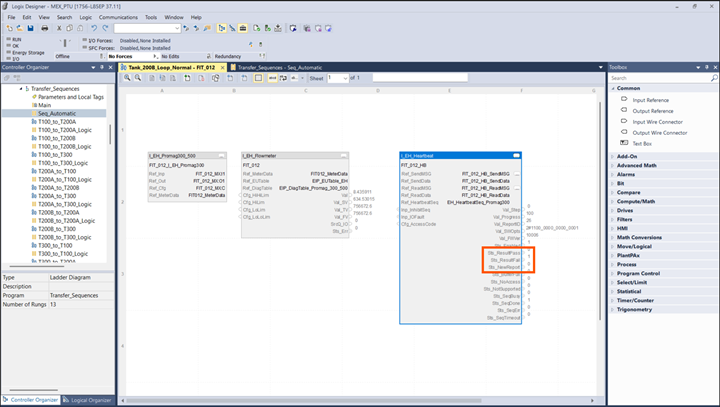Open Toolbox panel options dropdown
720x407 pixels.
[x=698, y=67]
